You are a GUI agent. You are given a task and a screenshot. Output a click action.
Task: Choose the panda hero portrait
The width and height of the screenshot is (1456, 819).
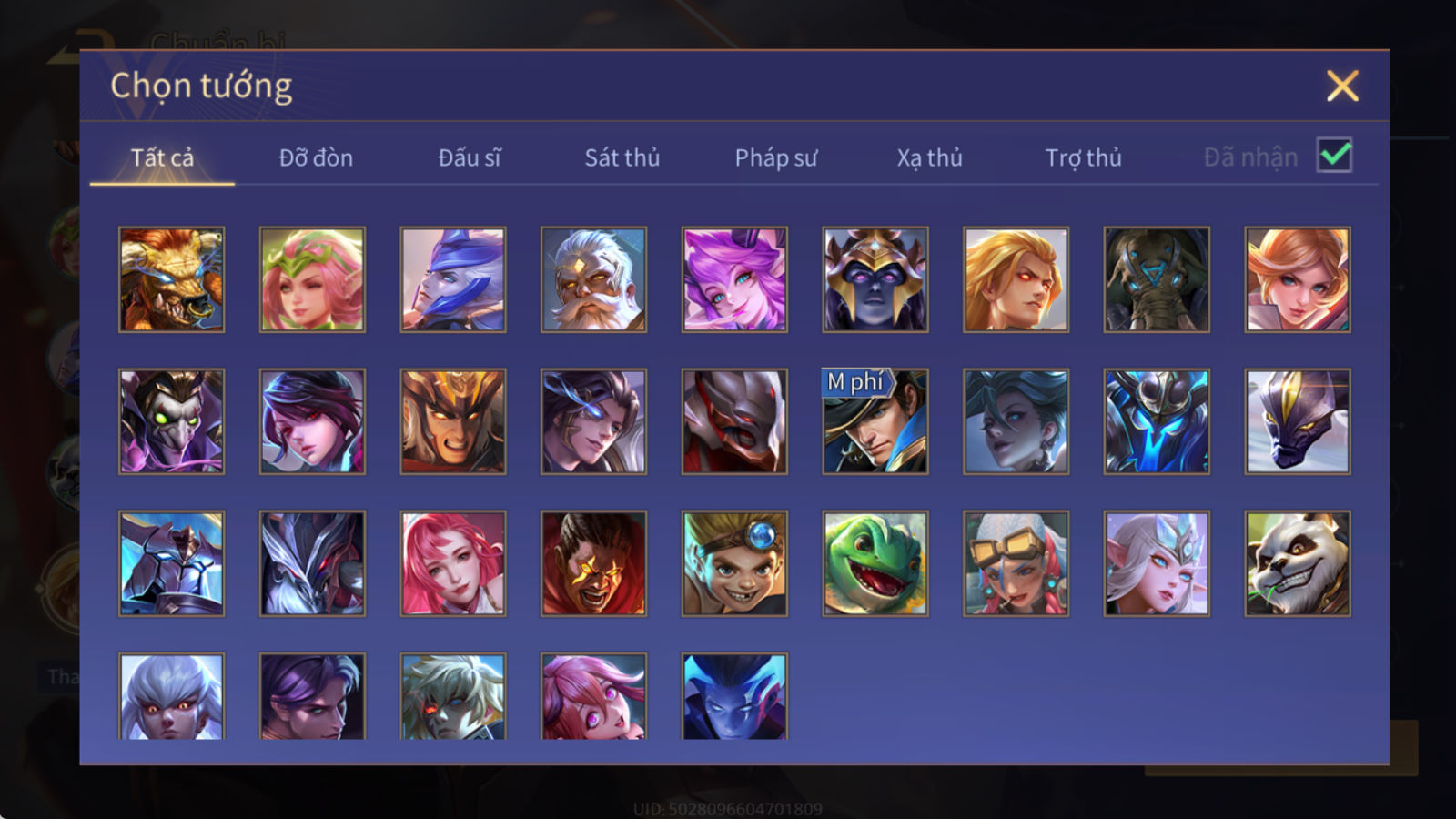pyautogui.click(x=1297, y=563)
